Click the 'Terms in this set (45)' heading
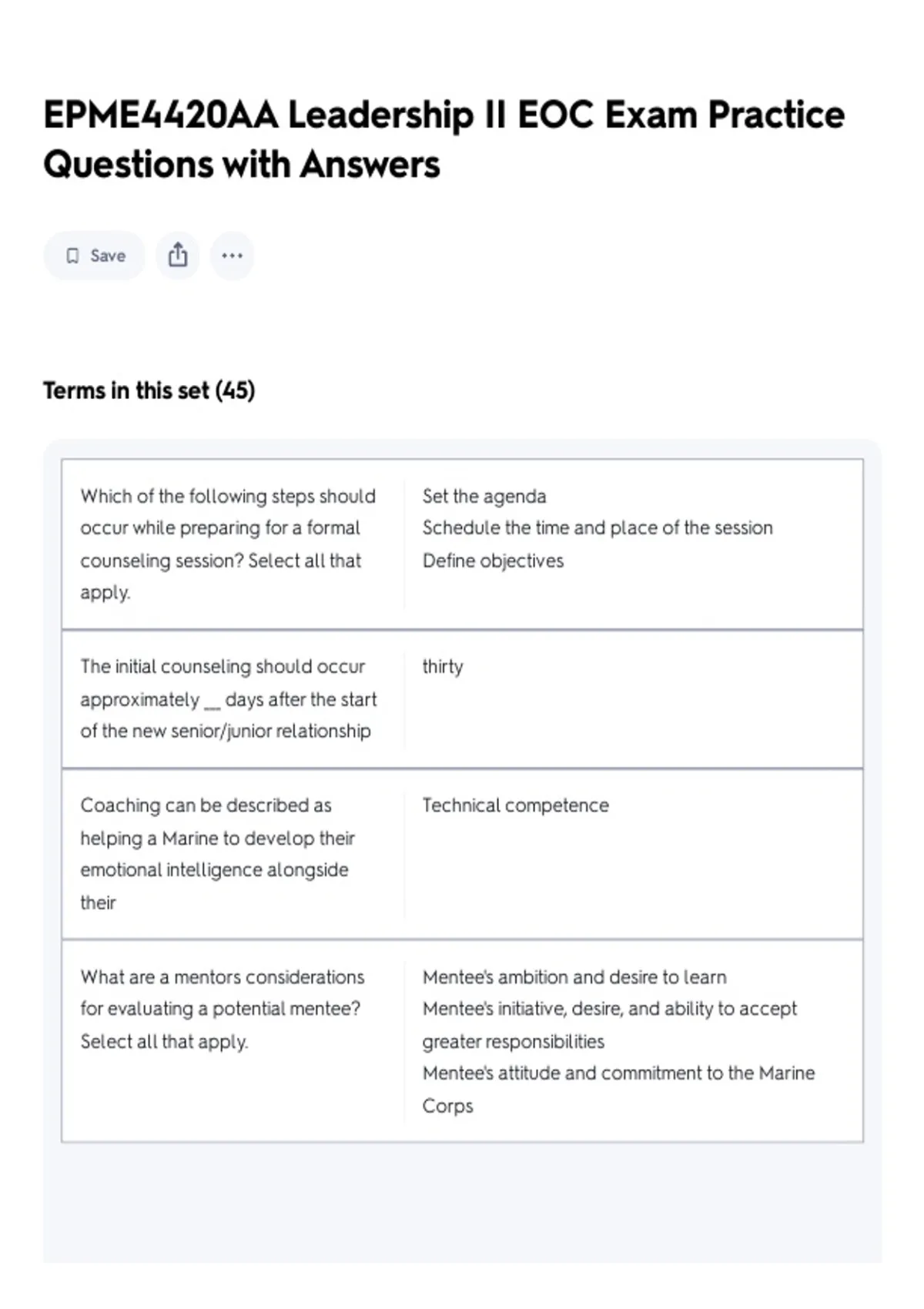Viewport: 924px width, 1309px height. click(149, 390)
